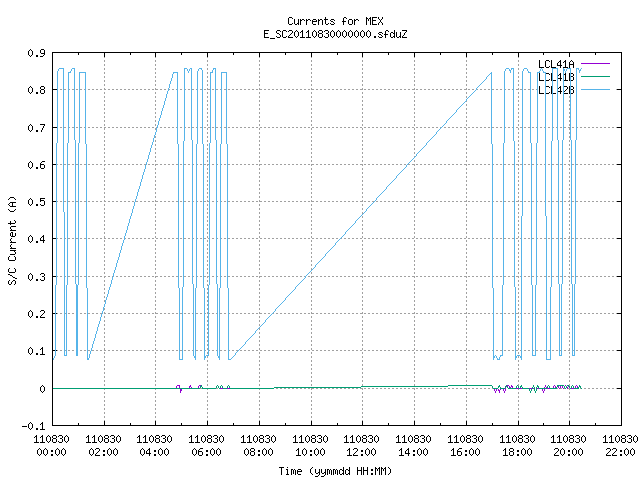Click the 0.2 y-axis tick label

(36, 314)
